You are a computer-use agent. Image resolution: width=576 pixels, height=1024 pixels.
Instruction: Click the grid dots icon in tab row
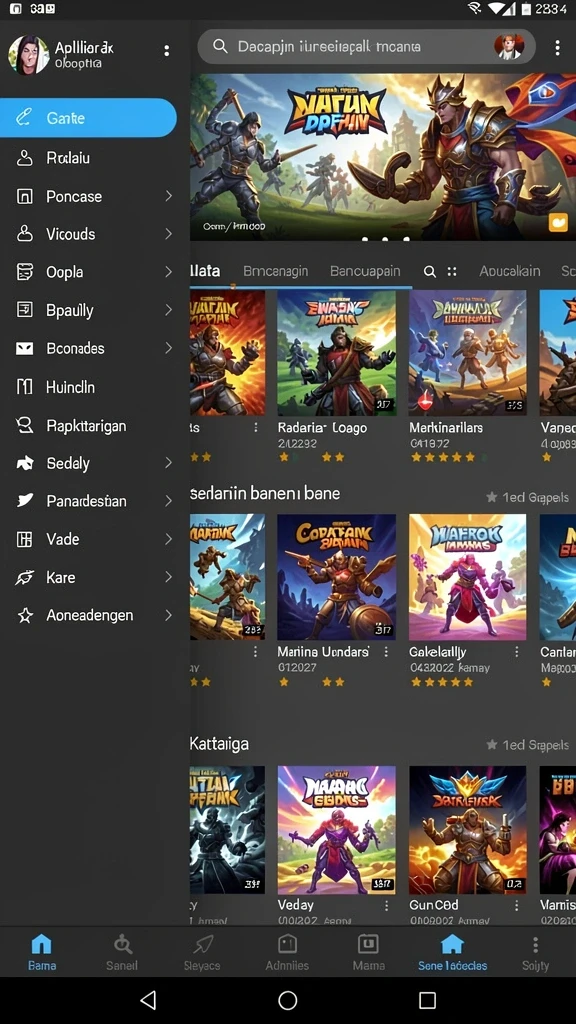[451, 272]
